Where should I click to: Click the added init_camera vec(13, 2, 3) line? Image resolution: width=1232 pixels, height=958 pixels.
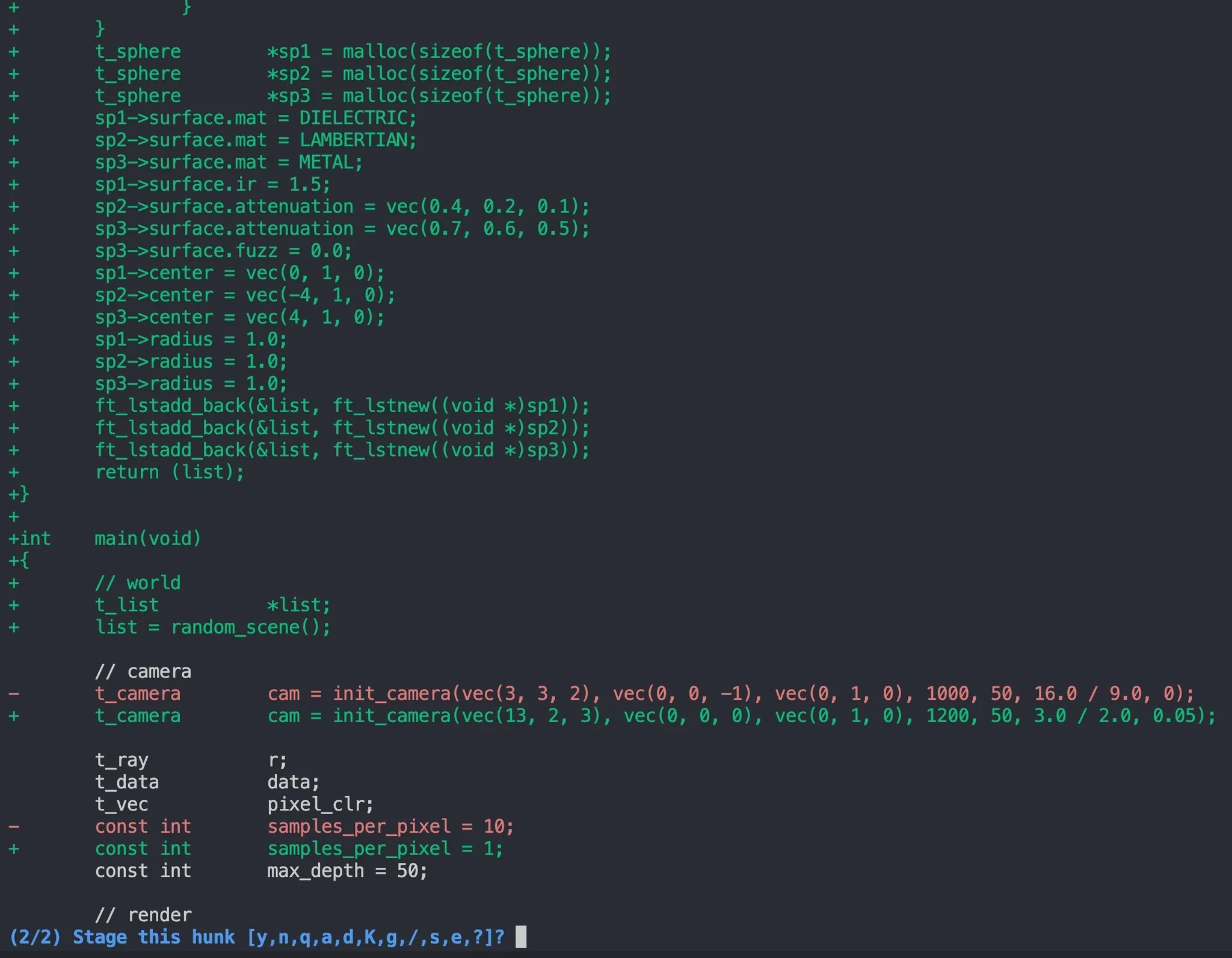(x=654, y=716)
